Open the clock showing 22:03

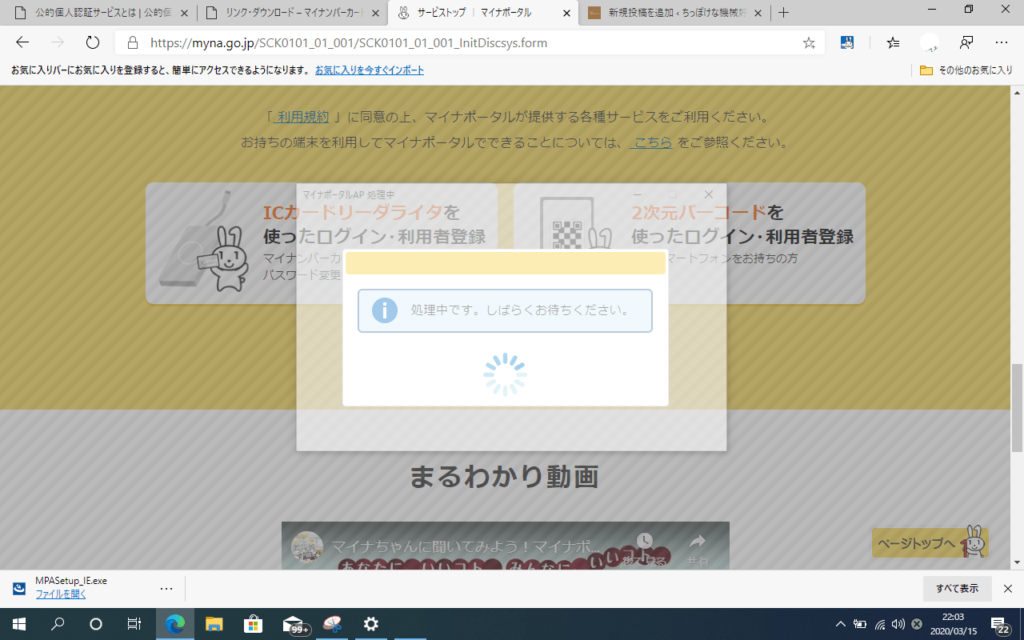[x=953, y=624]
